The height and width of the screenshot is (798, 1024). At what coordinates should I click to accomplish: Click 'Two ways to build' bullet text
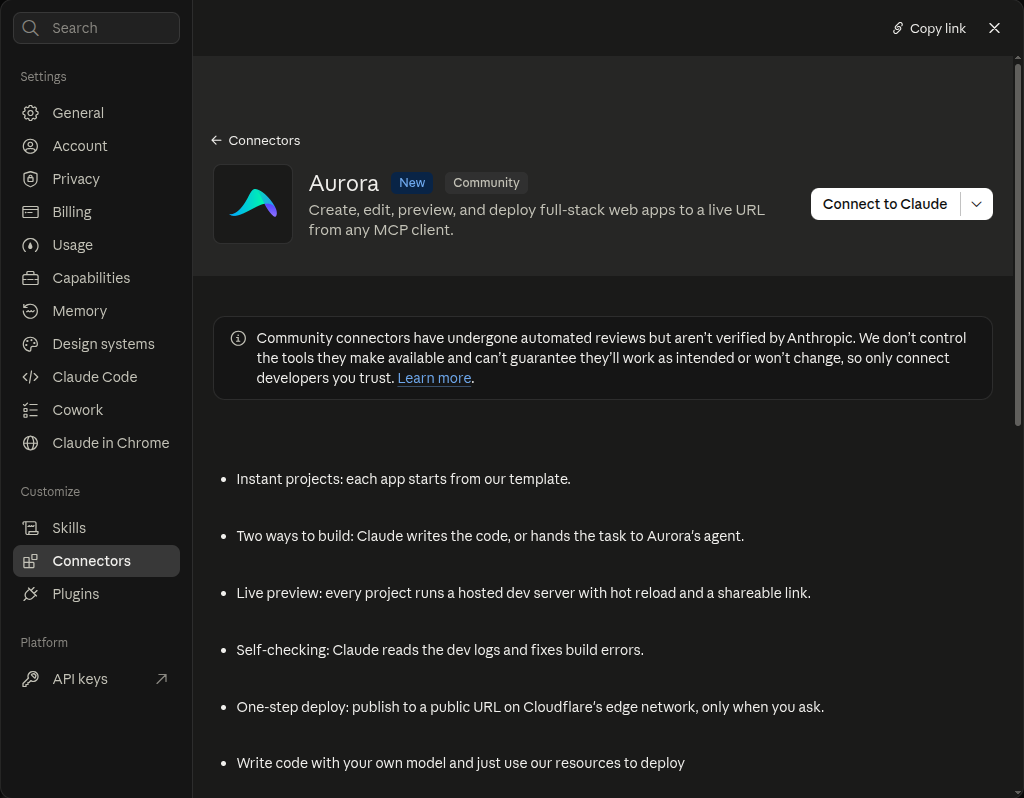point(490,536)
